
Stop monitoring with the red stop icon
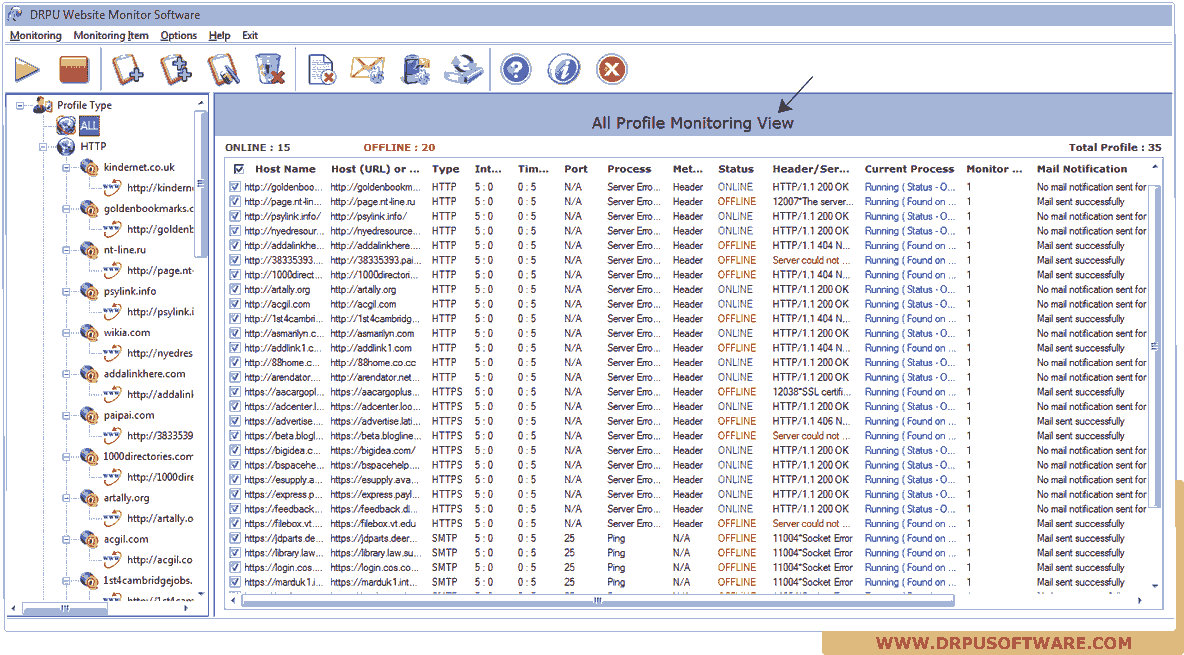tap(74, 70)
